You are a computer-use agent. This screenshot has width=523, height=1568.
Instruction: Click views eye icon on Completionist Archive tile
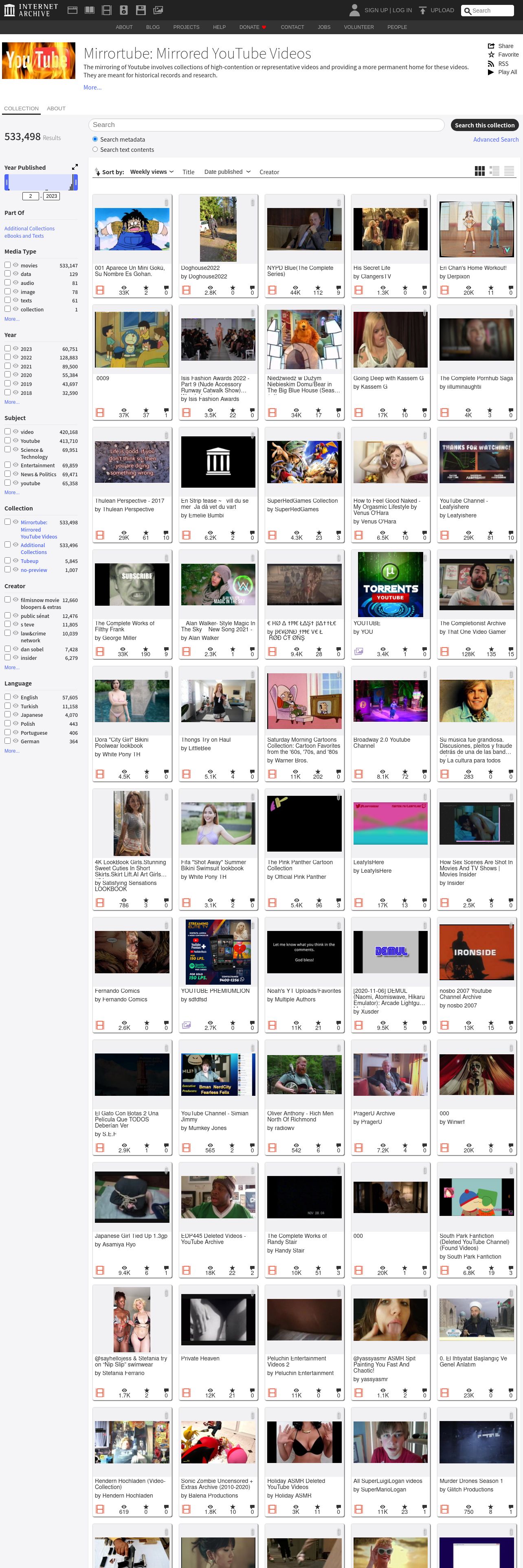tap(468, 650)
